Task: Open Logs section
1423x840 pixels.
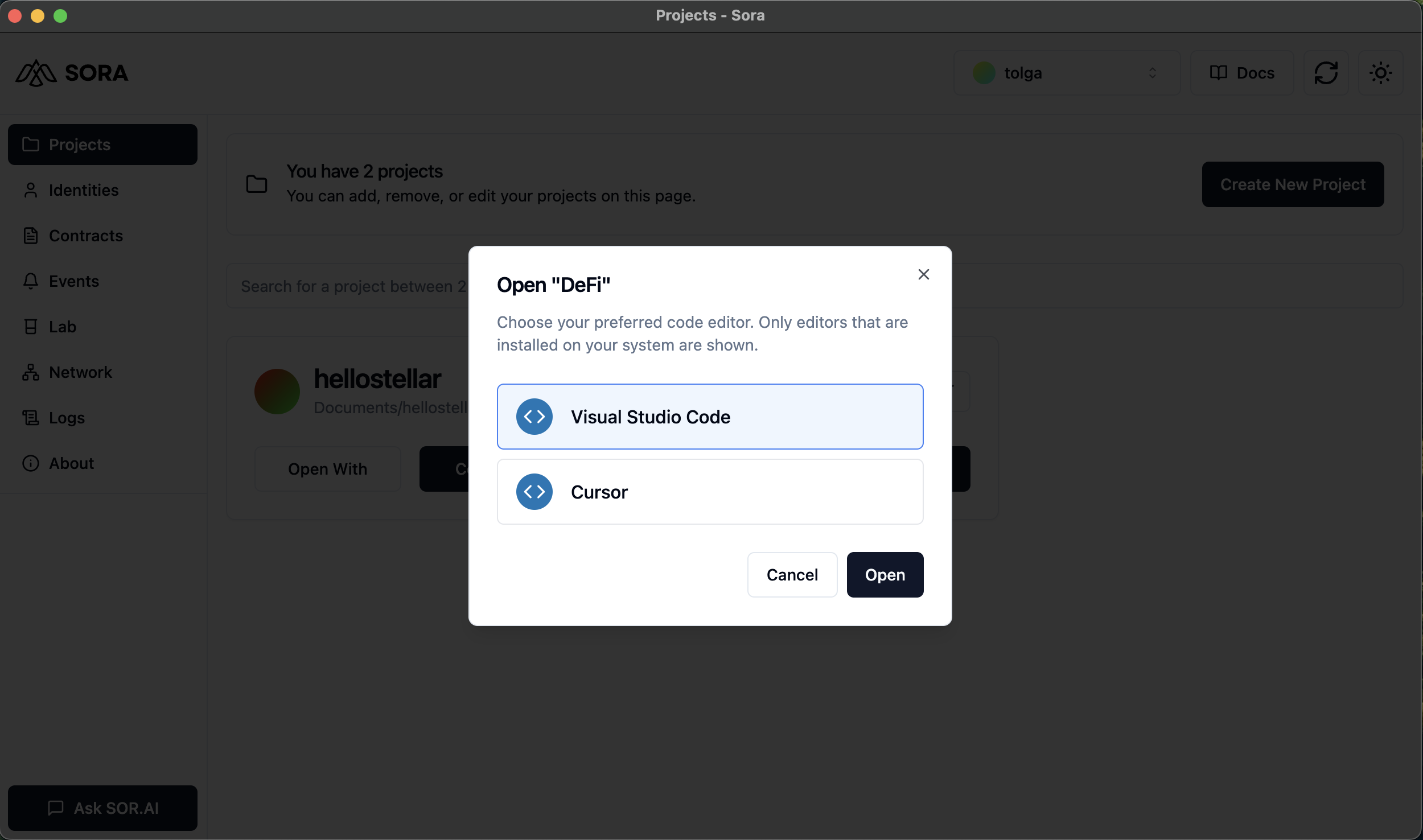Action: coord(102,418)
